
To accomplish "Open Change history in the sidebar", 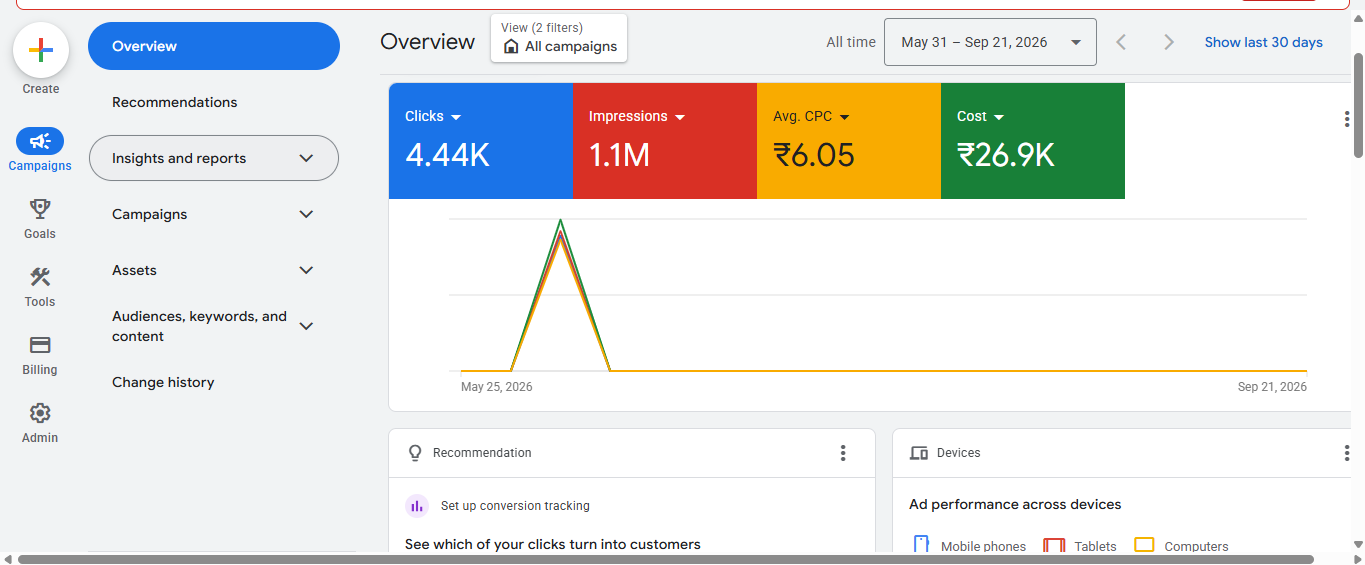I will point(163,382).
